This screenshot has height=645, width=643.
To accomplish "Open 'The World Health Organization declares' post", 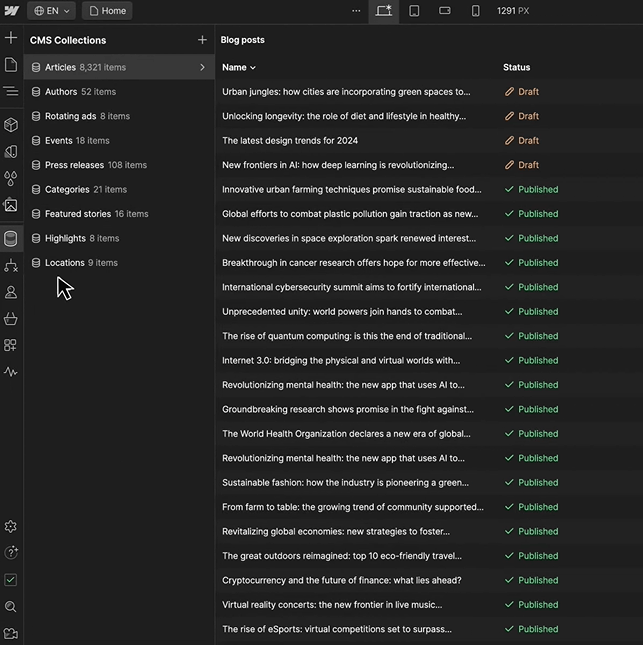I will pyautogui.click(x=346, y=434).
